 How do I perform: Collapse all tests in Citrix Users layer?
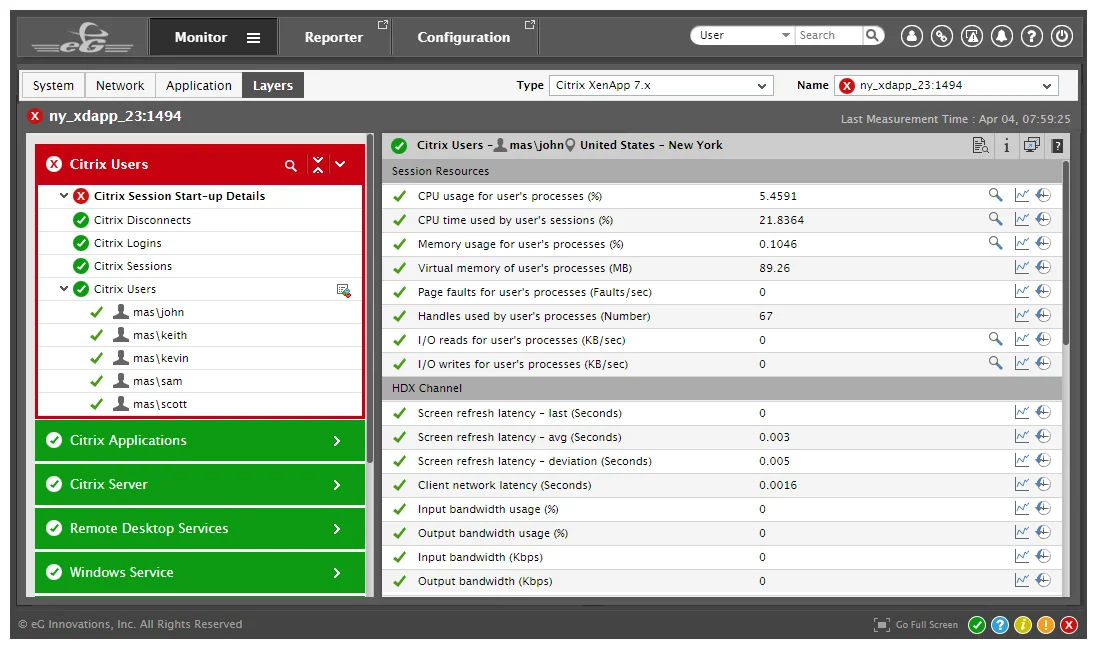click(318, 164)
